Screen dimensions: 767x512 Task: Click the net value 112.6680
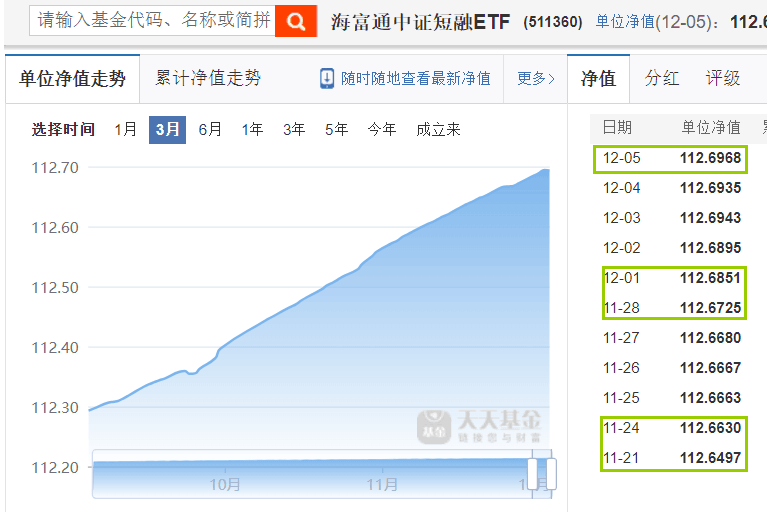(x=711, y=338)
